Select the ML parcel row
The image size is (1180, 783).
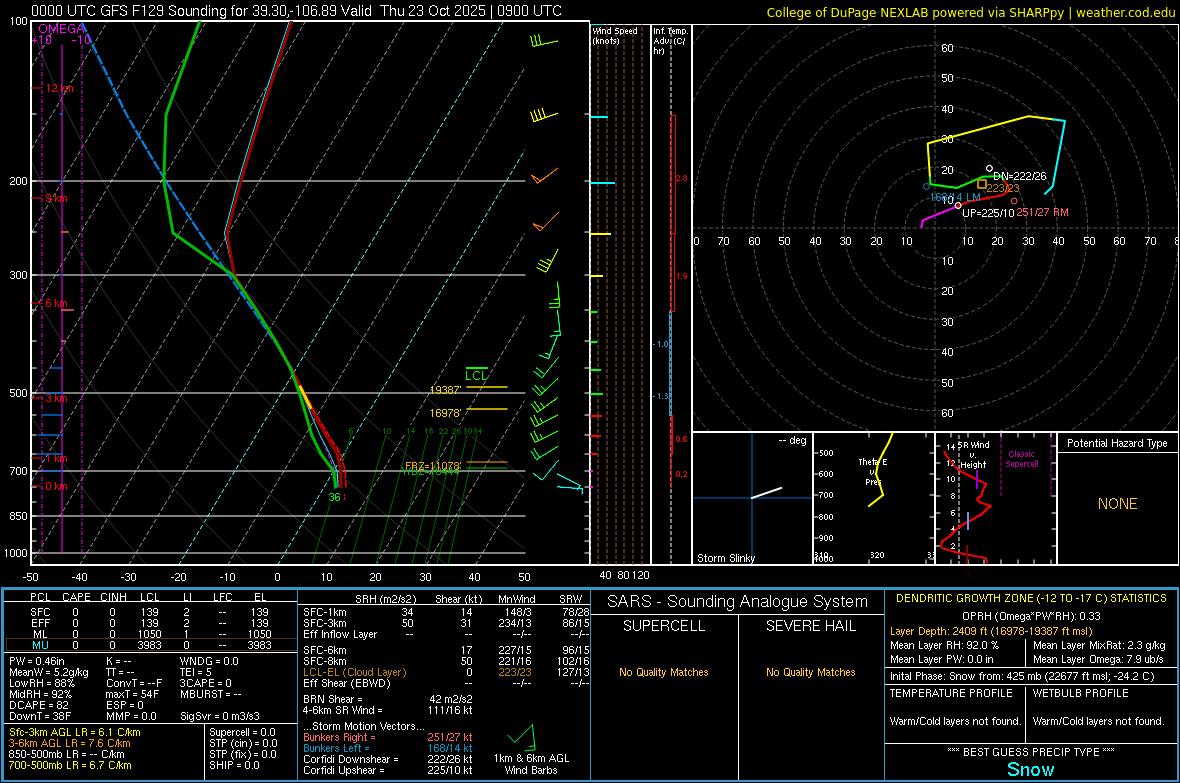point(149,634)
